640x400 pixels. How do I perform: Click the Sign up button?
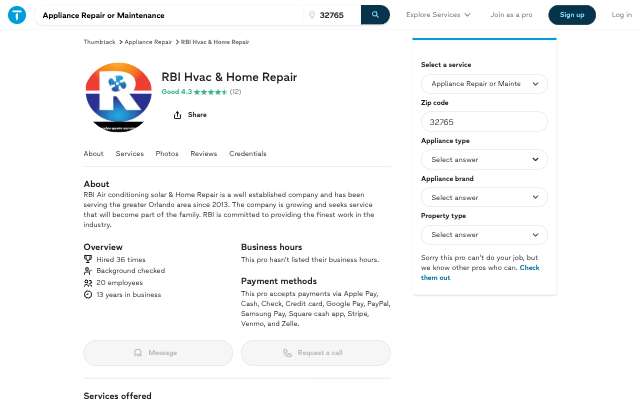572,15
